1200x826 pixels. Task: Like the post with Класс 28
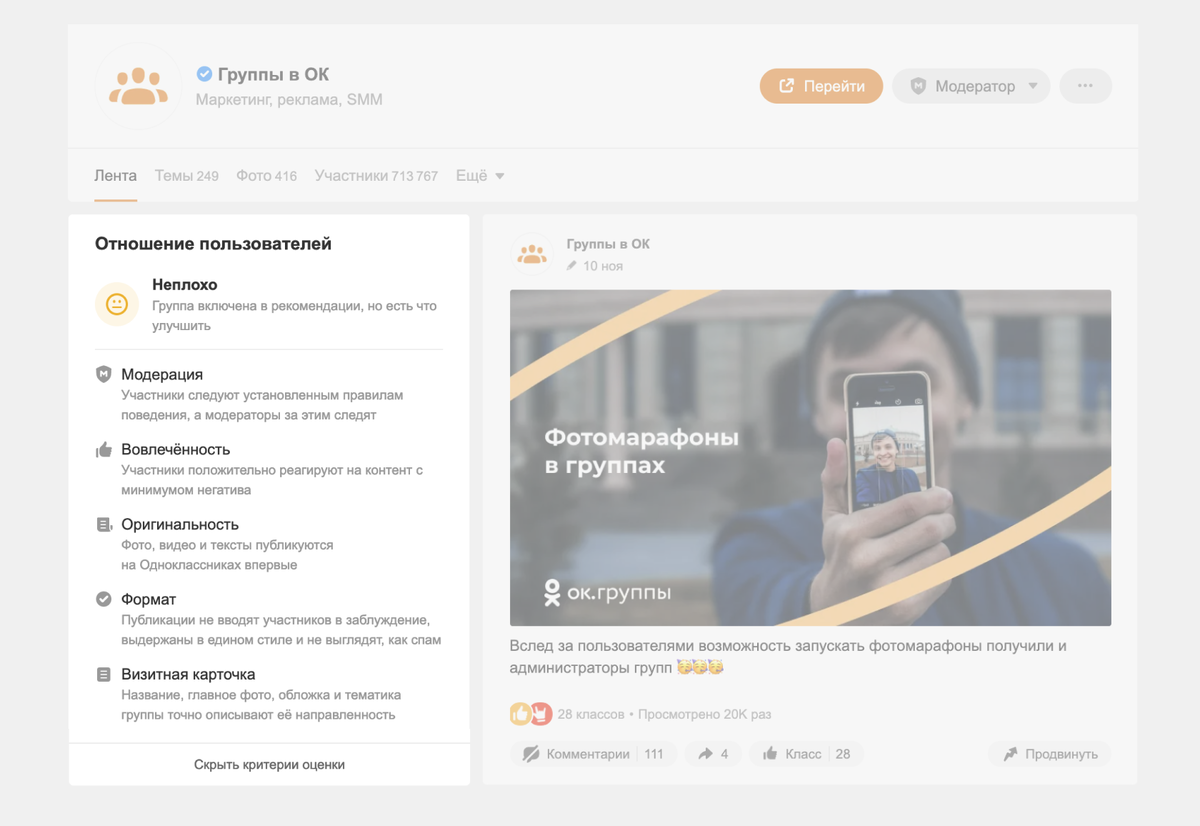pyautogui.click(x=806, y=754)
